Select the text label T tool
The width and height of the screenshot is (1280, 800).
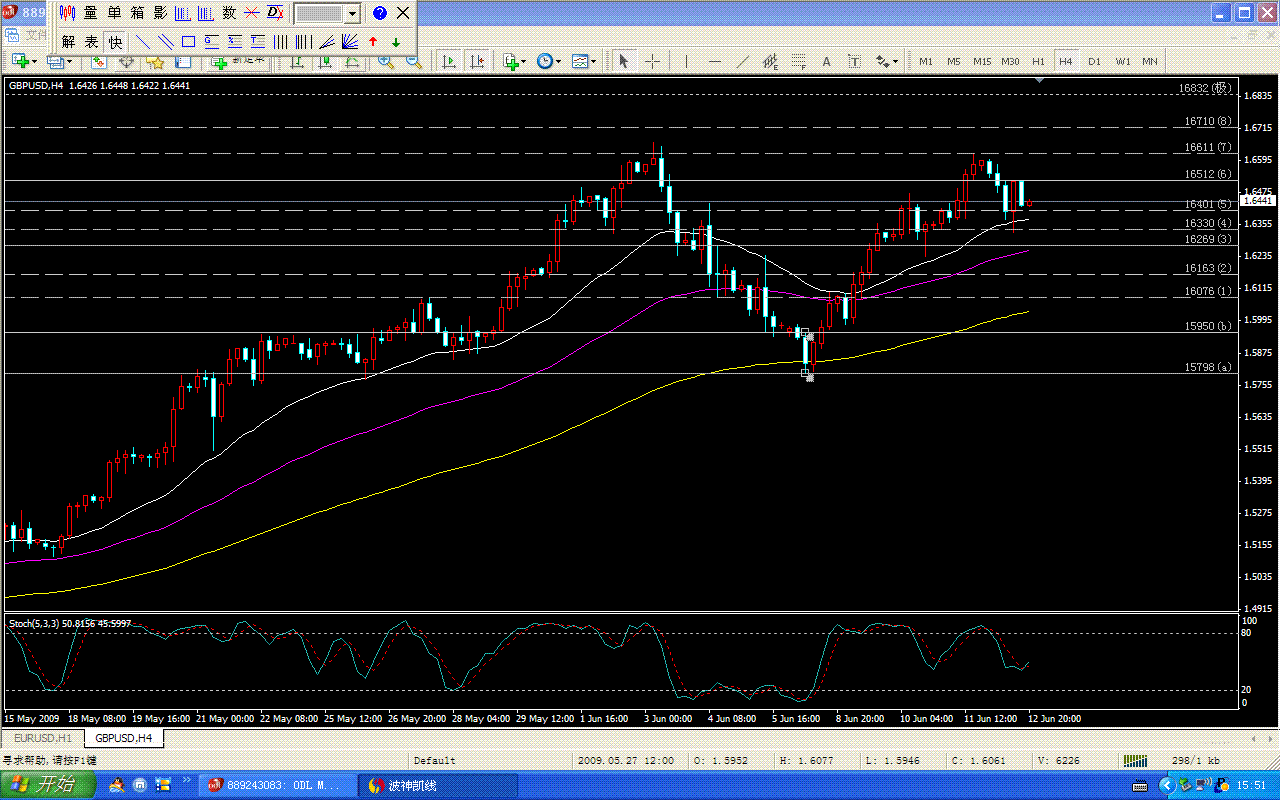(855, 61)
